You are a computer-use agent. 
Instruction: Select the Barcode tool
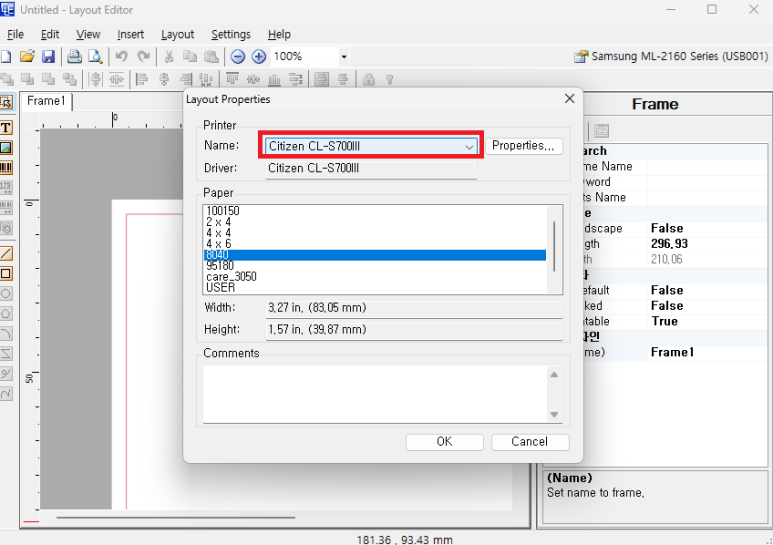pos(6,168)
